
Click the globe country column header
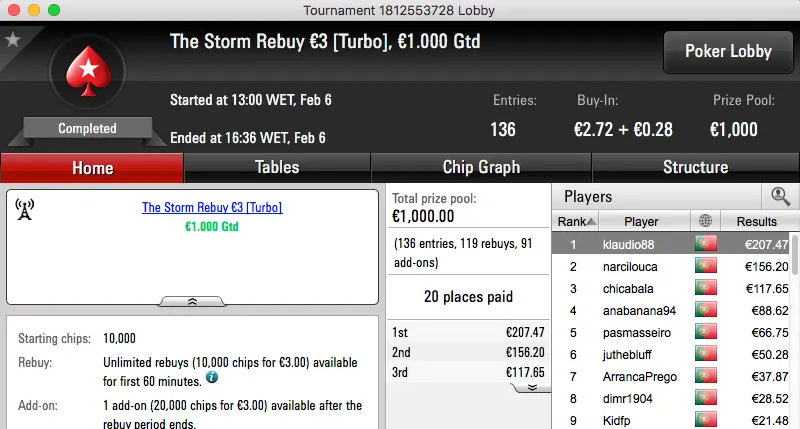705,221
